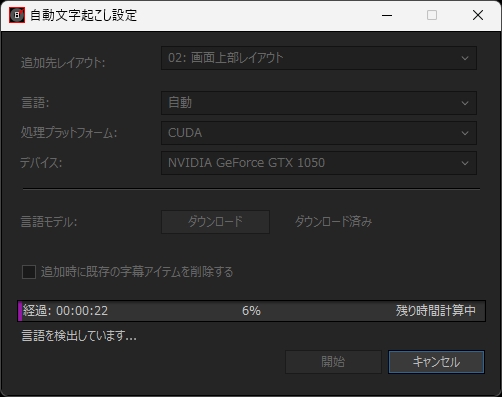Click the app icon in the title bar
This screenshot has height=397, width=502.
[x=17, y=15]
